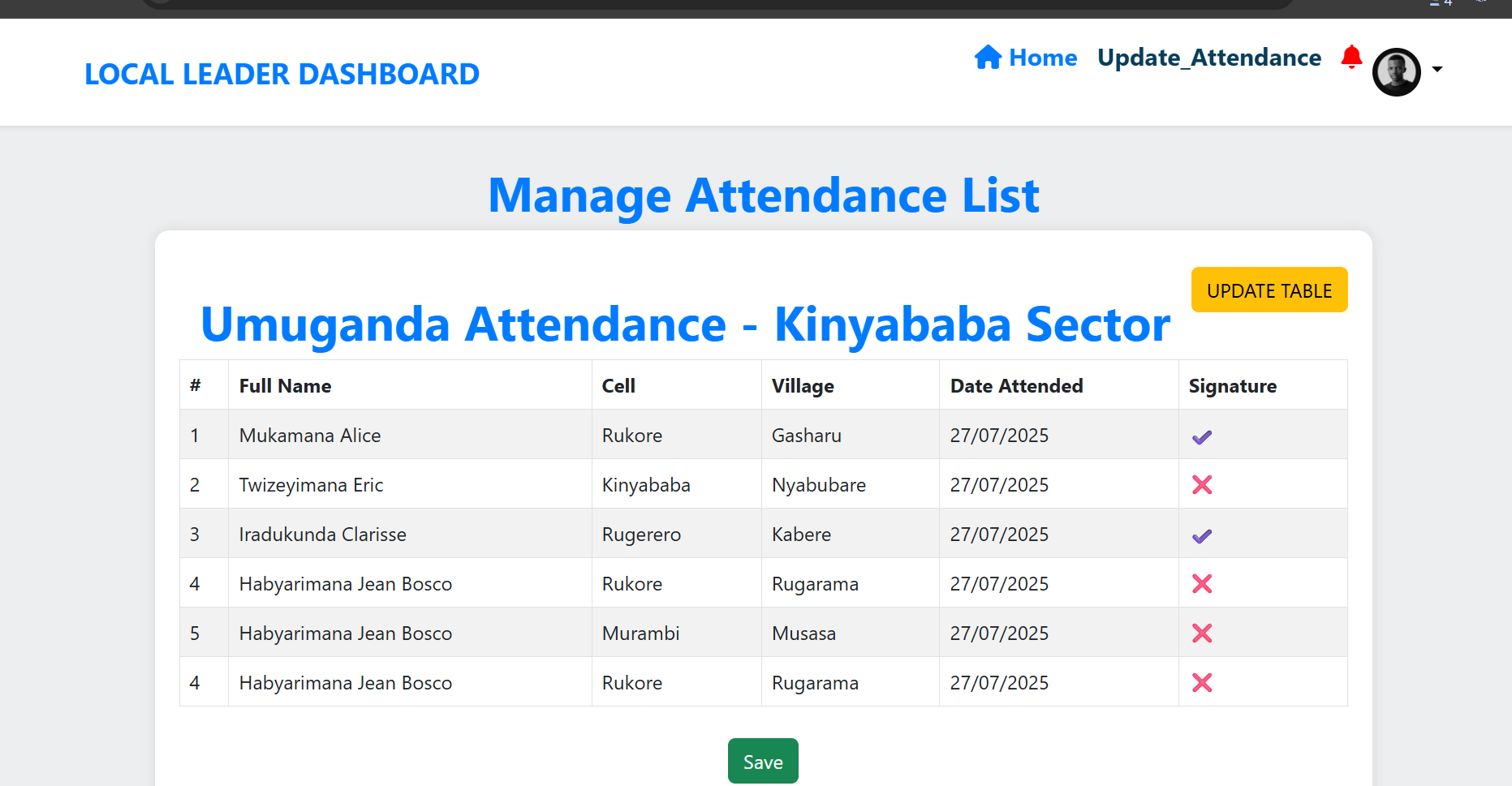The height and width of the screenshot is (786, 1512).
Task: Open the Update_Attendance menu item
Action: pos(1208,58)
